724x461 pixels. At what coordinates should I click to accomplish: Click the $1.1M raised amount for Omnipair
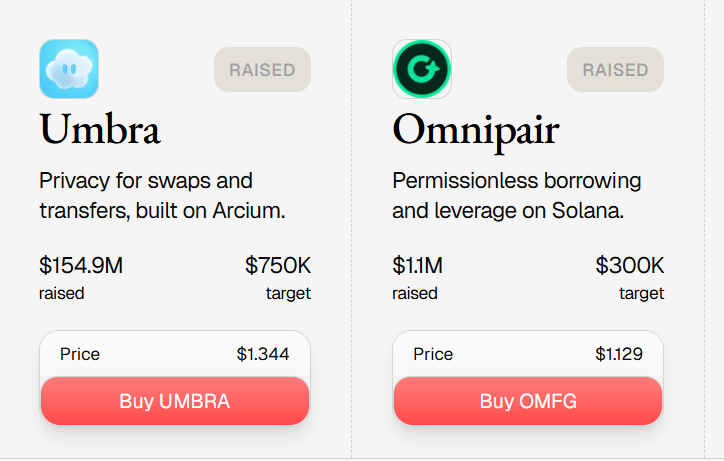[418, 266]
